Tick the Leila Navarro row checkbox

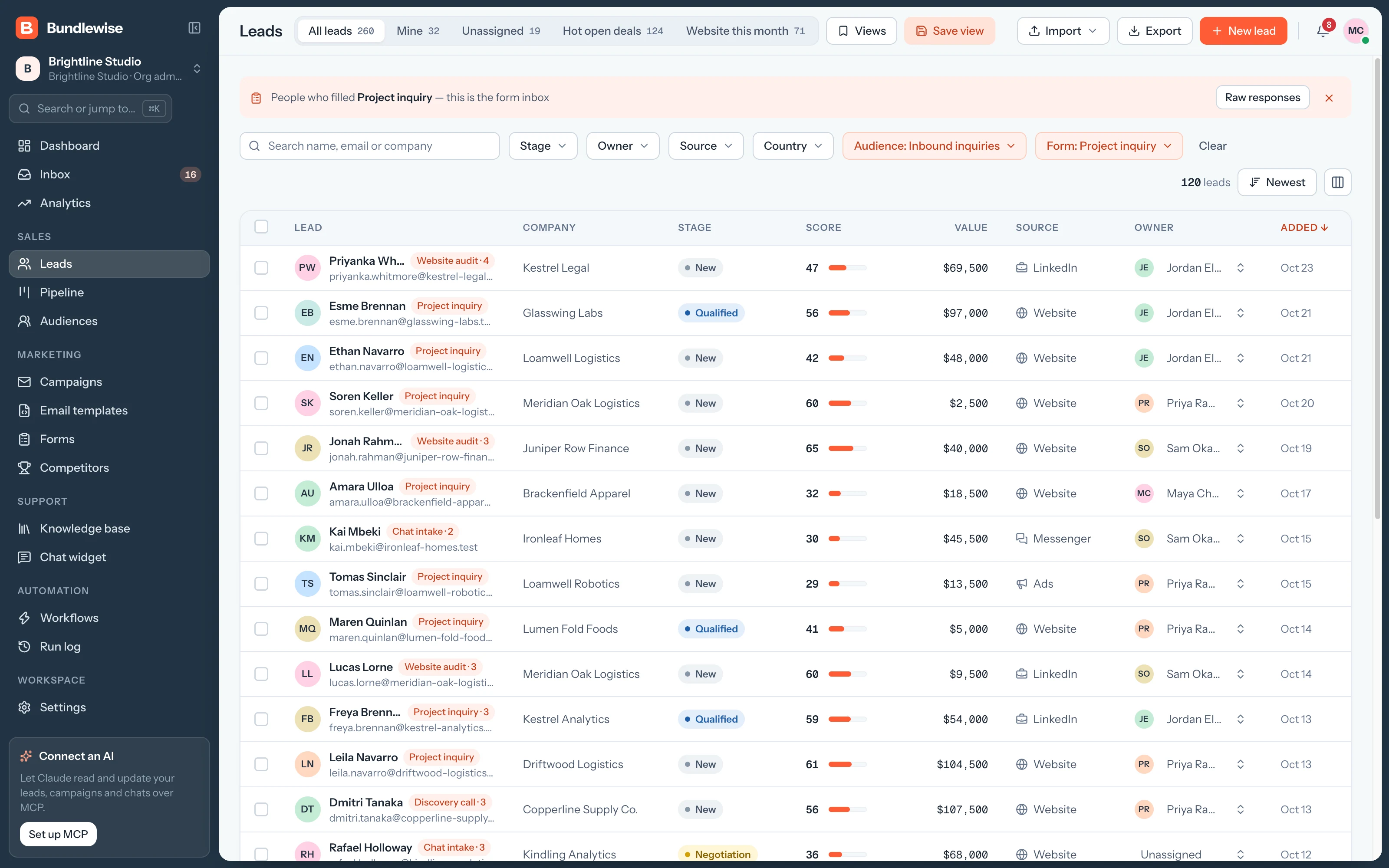pos(261,764)
